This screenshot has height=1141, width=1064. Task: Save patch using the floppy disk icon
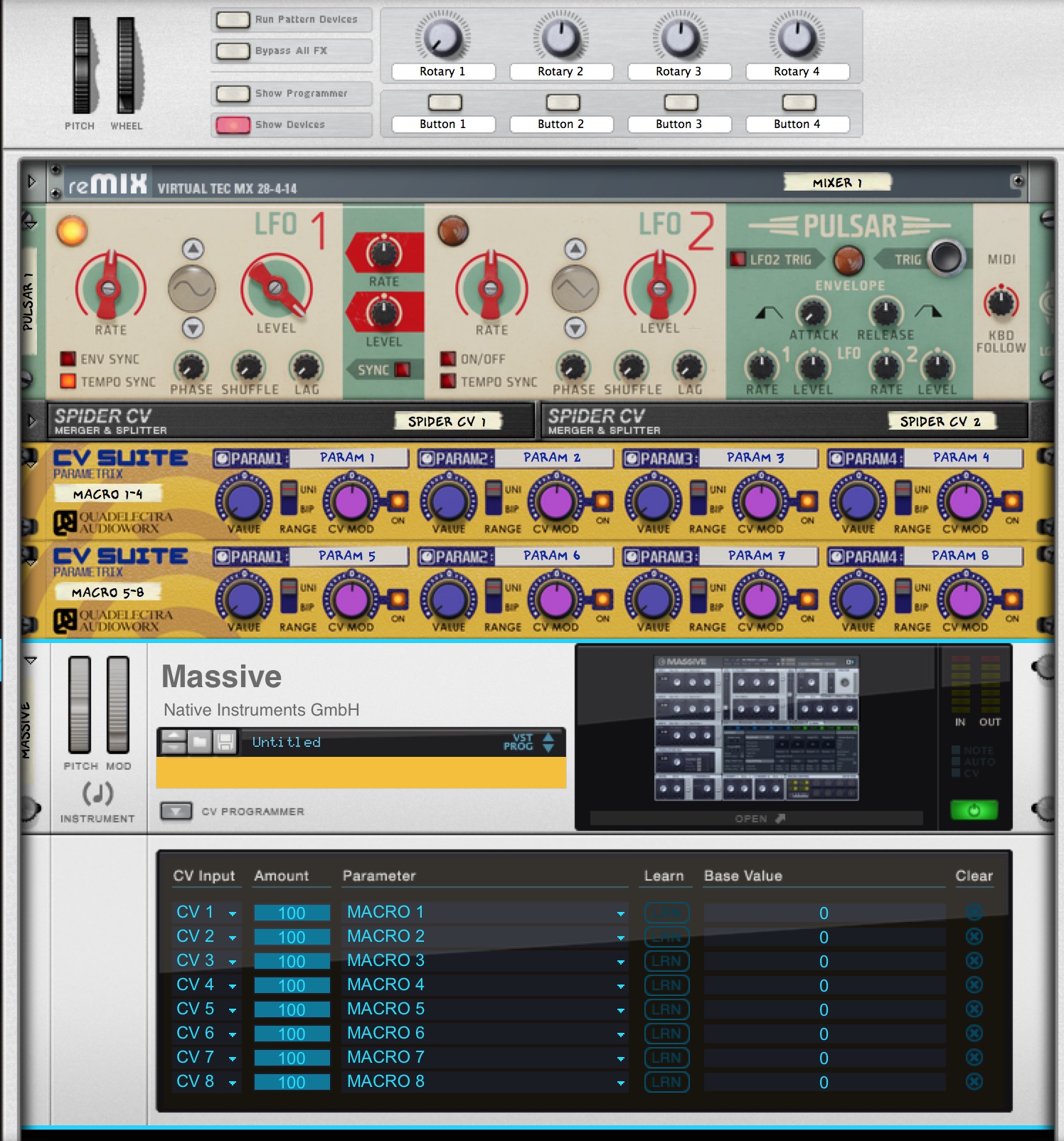[225, 742]
